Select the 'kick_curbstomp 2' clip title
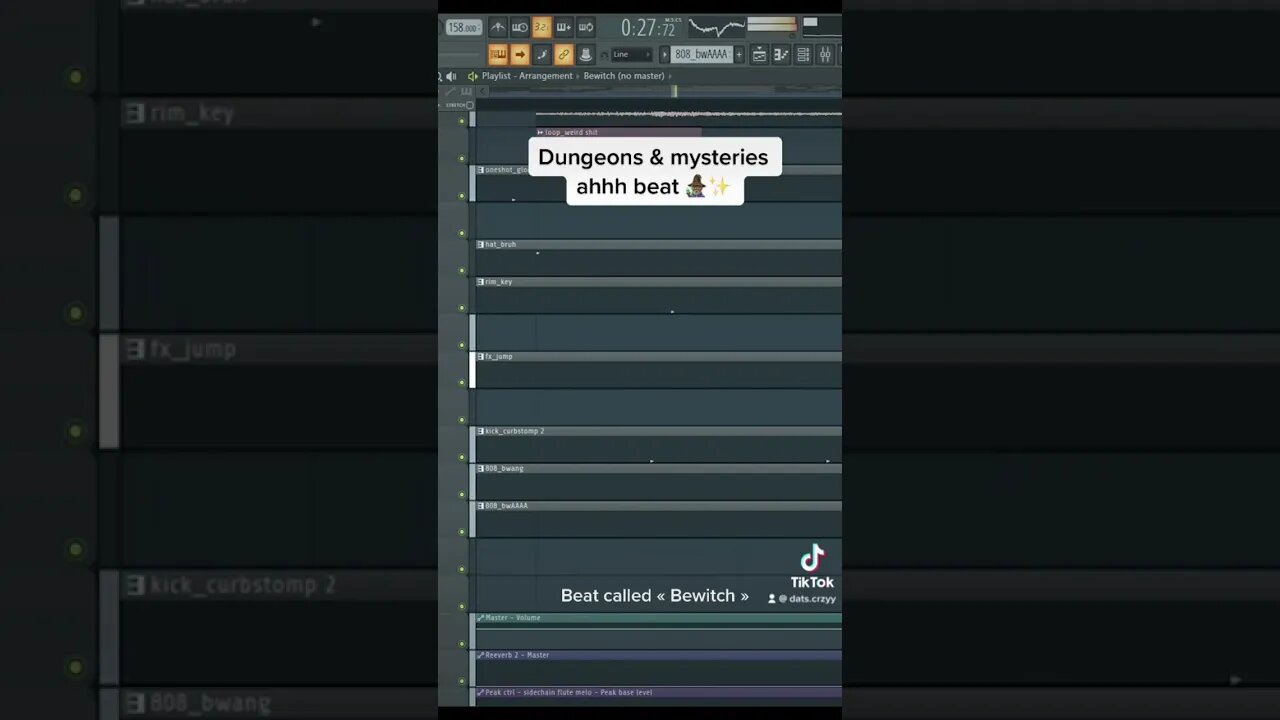The height and width of the screenshot is (720, 1280). [x=515, y=431]
